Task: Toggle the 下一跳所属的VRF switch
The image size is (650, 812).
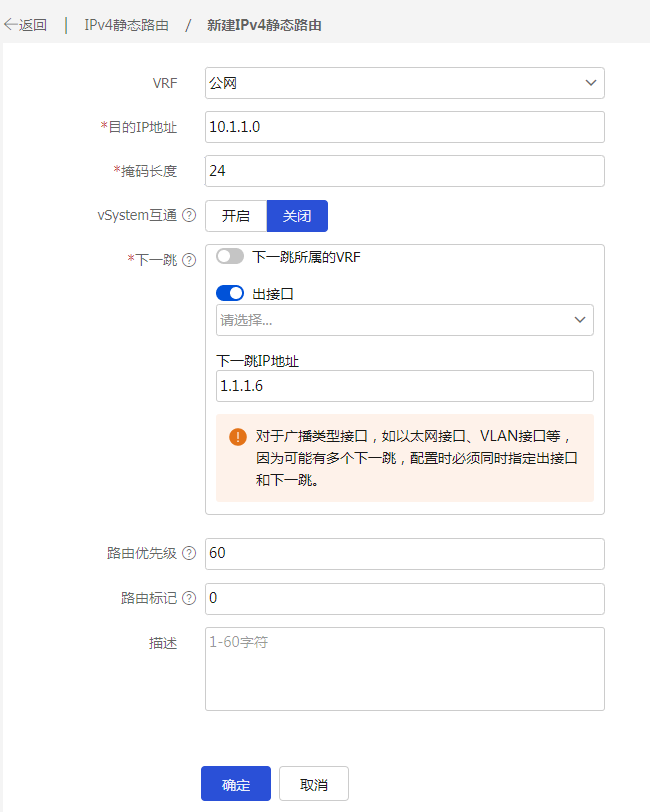Action: point(230,257)
